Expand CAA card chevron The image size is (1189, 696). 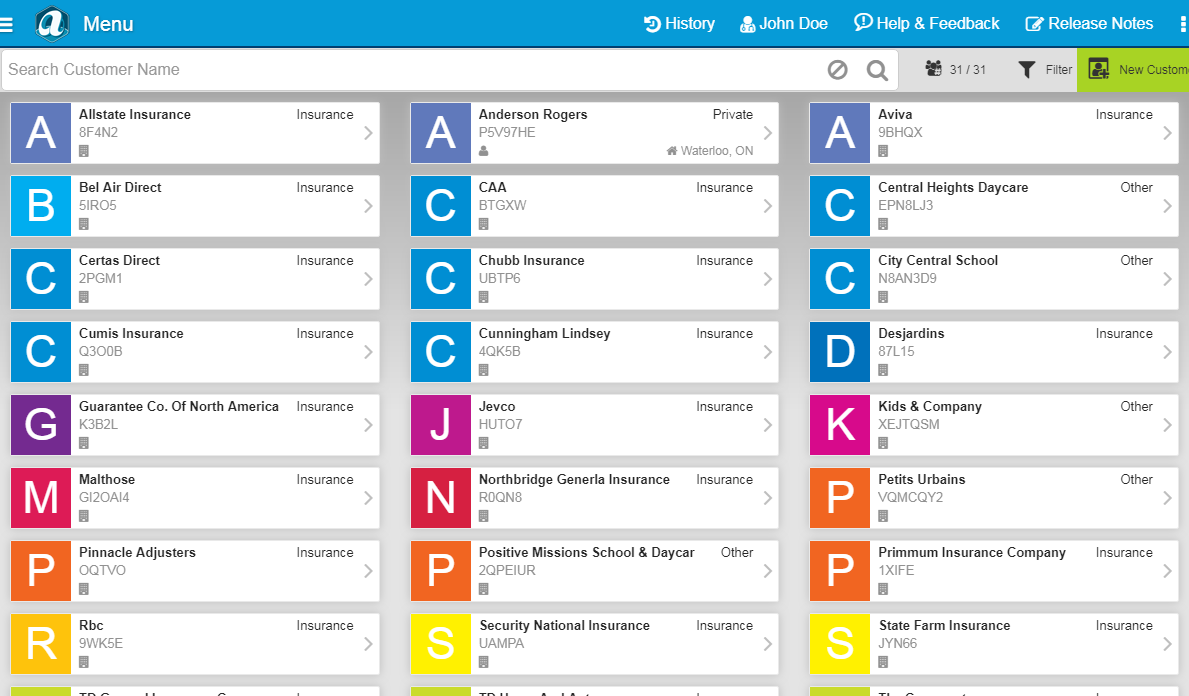[x=767, y=205]
